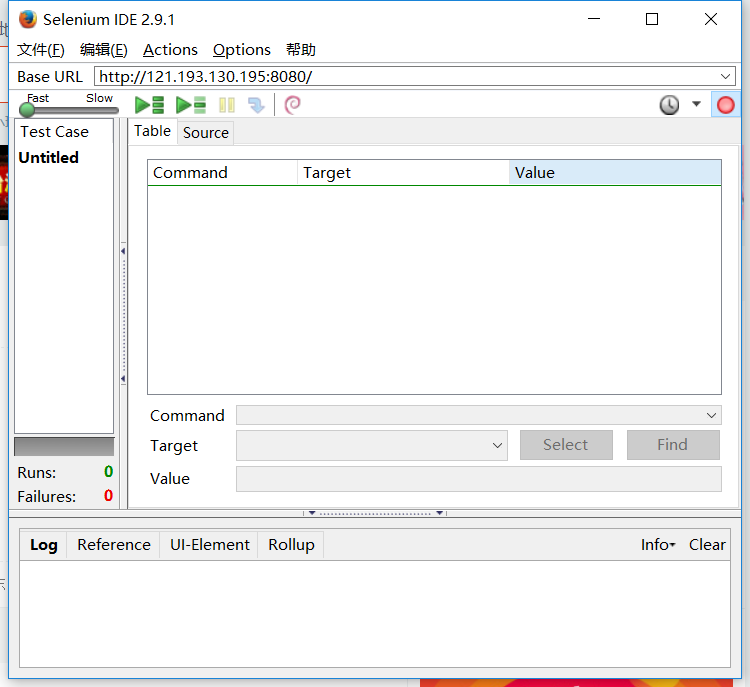Expand the Command combo box arrow

click(x=711, y=415)
